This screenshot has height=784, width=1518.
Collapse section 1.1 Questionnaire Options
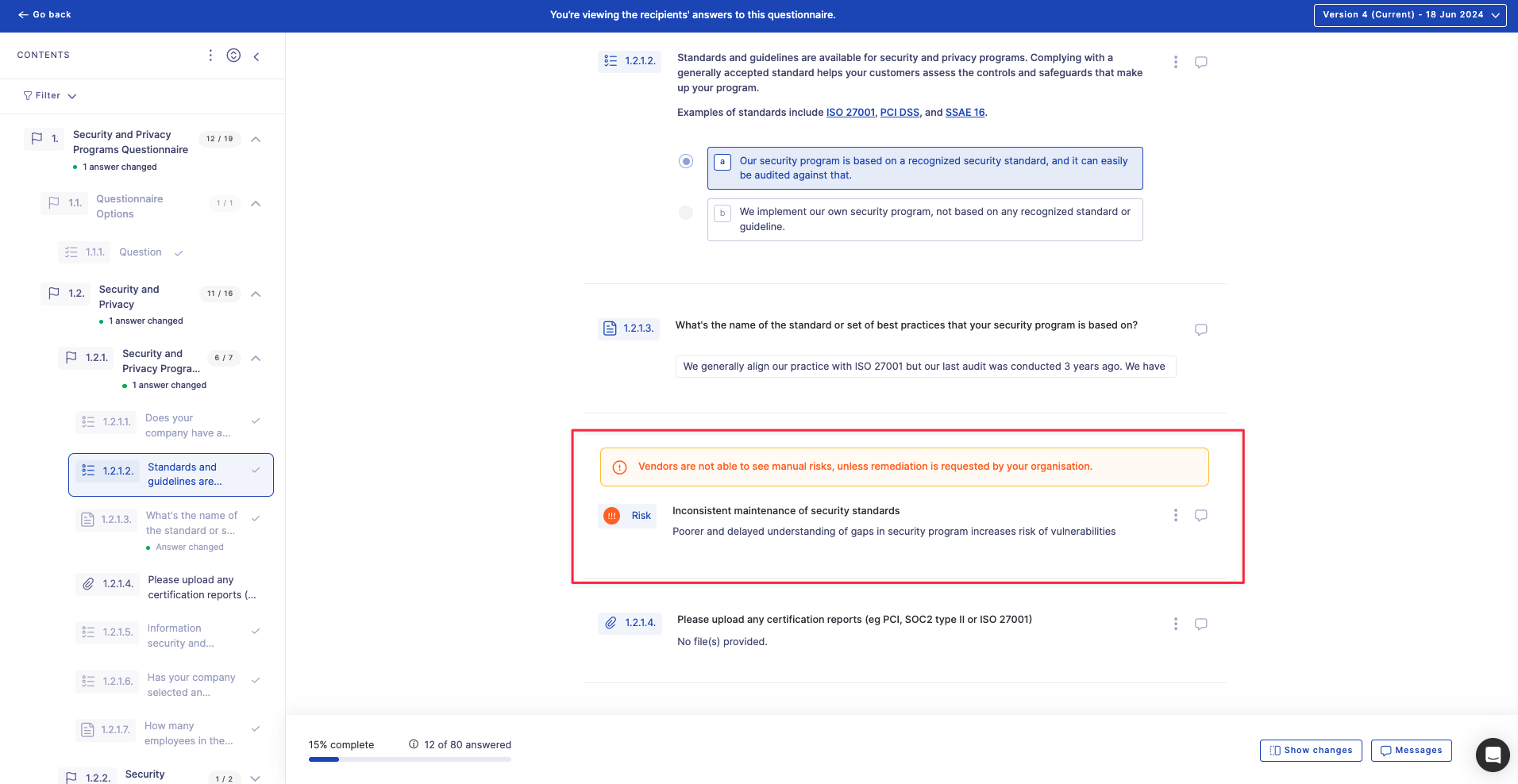coord(256,203)
